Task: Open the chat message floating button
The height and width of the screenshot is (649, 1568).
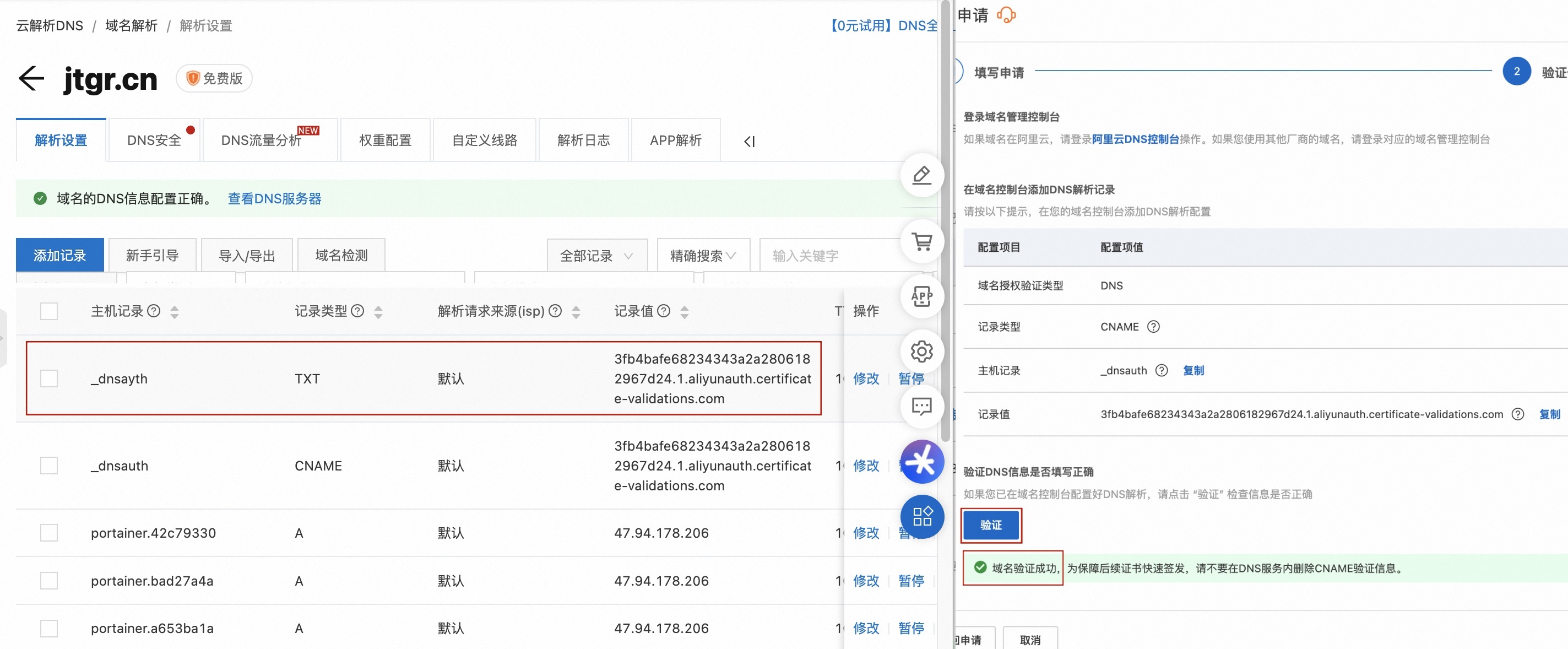Action: coord(921,406)
